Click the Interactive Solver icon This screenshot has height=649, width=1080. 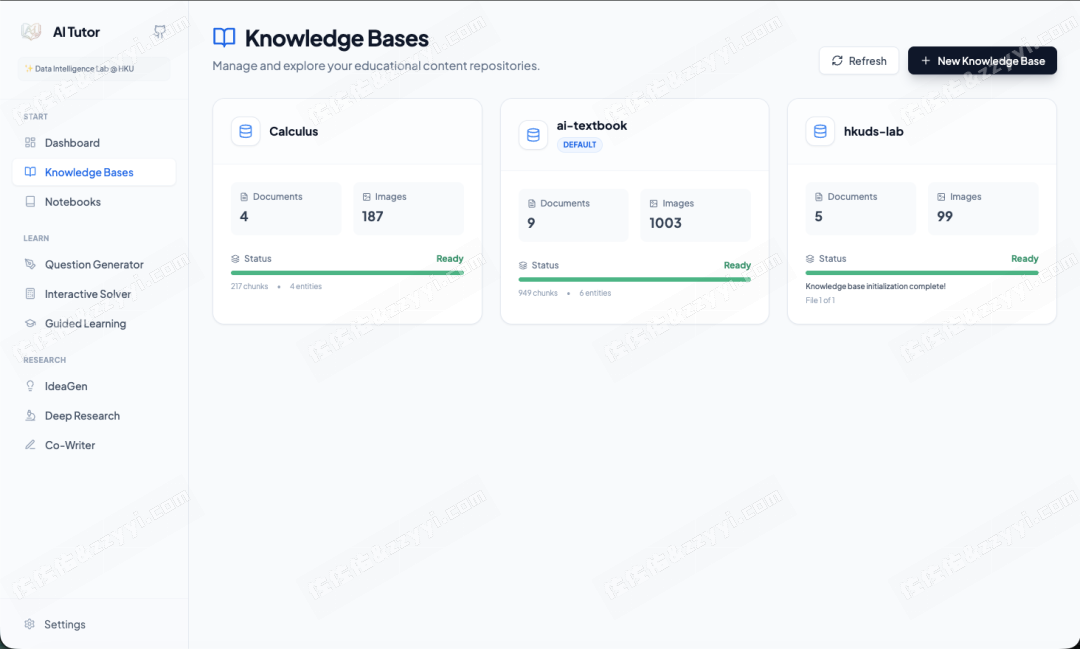30,294
